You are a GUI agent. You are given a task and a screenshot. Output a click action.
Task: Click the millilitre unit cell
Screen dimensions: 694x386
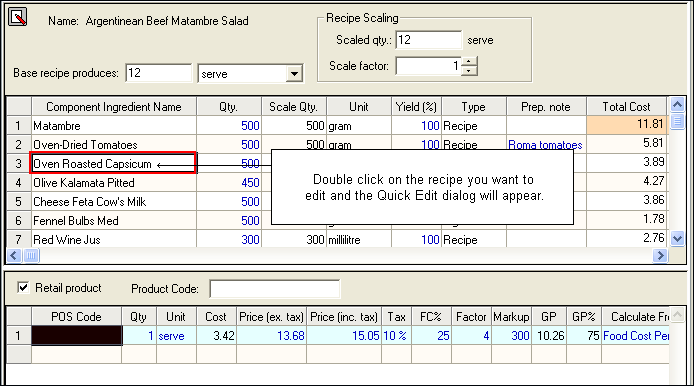359,239
